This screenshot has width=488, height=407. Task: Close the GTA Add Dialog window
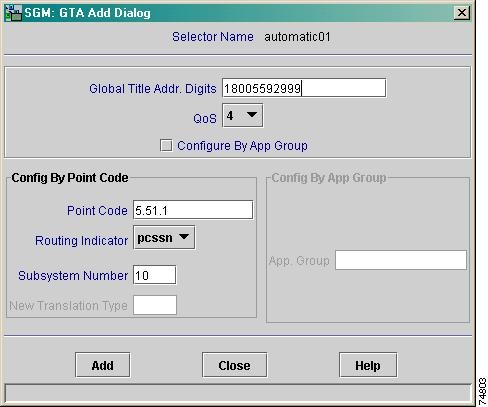(462, 13)
